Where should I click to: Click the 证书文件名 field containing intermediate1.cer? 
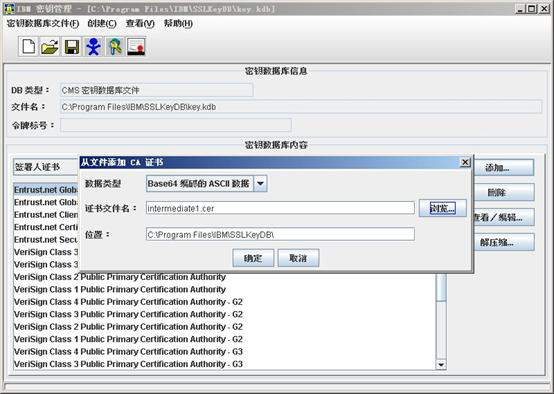tap(280, 208)
